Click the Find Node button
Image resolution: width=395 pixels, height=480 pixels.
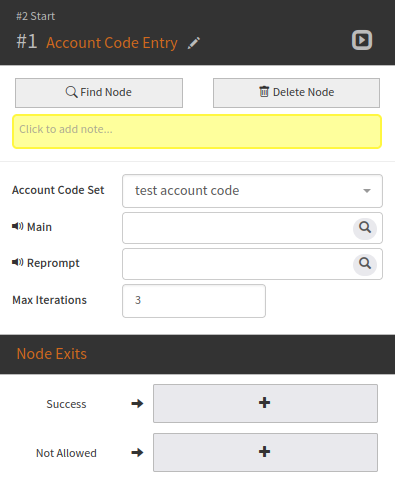(99, 93)
